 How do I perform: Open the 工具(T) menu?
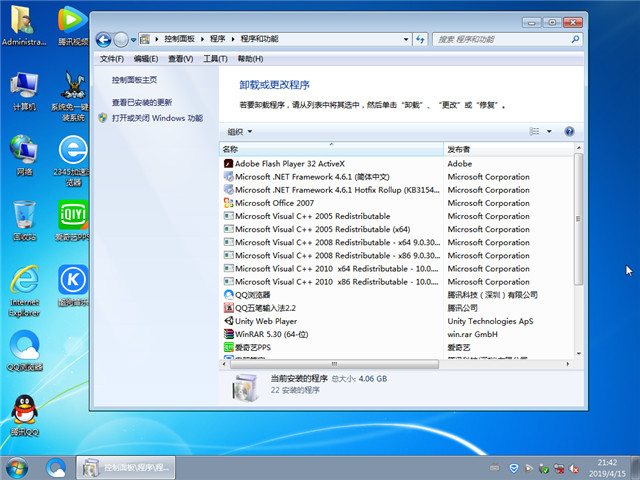[x=215, y=59]
